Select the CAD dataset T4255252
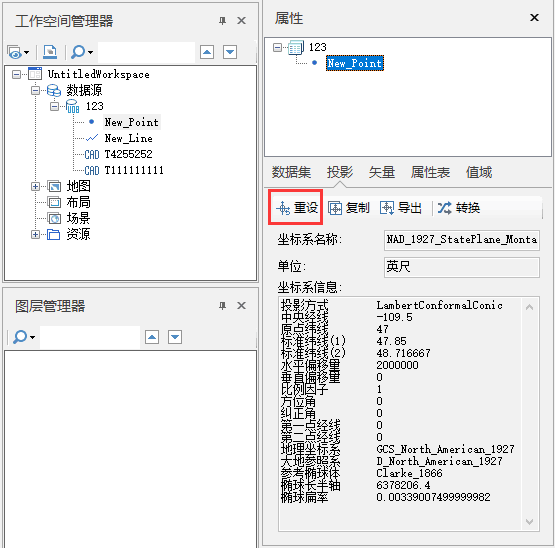 pos(128,154)
